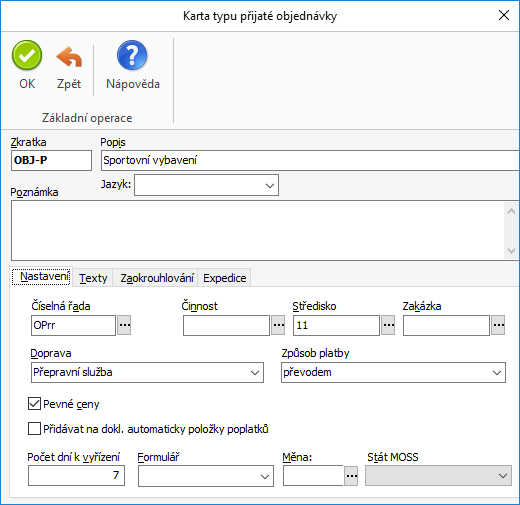Image resolution: width=520 pixels, height=505 pixels.
Task: Uncheck the Pevné ceny checkbox
Action: [x=34, y=404]
